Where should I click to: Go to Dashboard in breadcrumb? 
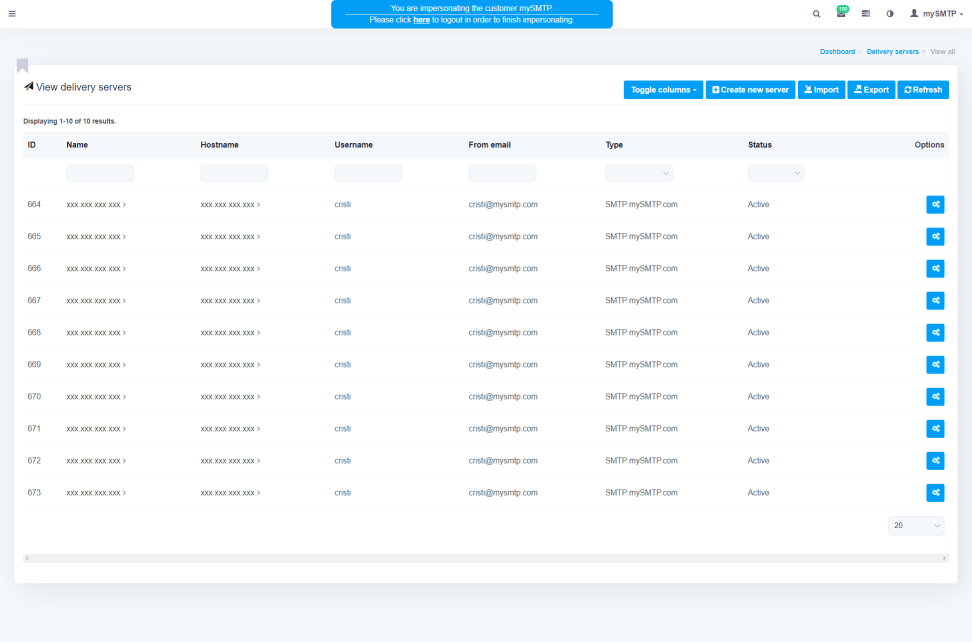[x=837, y=51]
